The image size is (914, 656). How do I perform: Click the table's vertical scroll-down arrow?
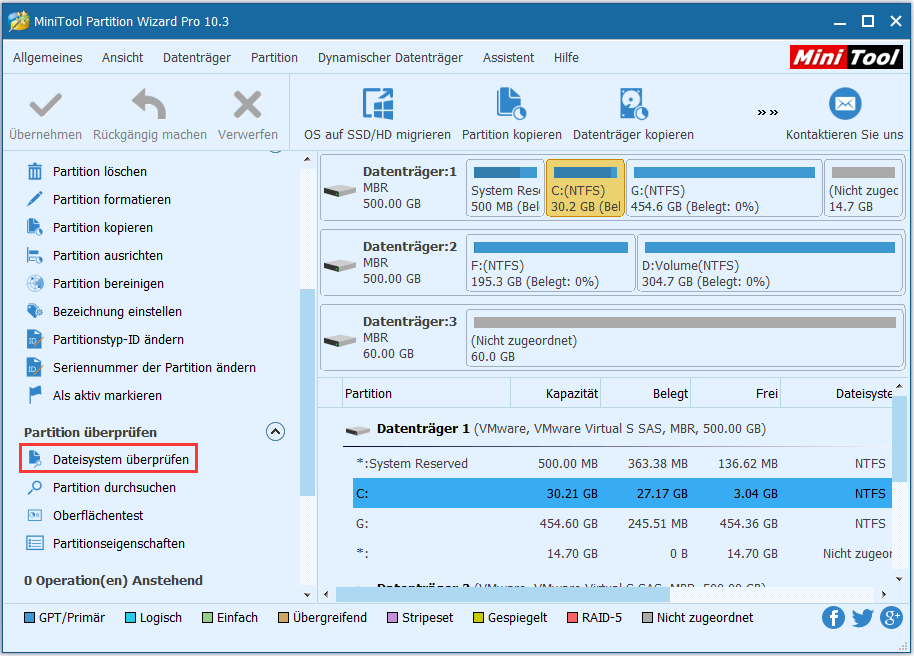[899, 579]
